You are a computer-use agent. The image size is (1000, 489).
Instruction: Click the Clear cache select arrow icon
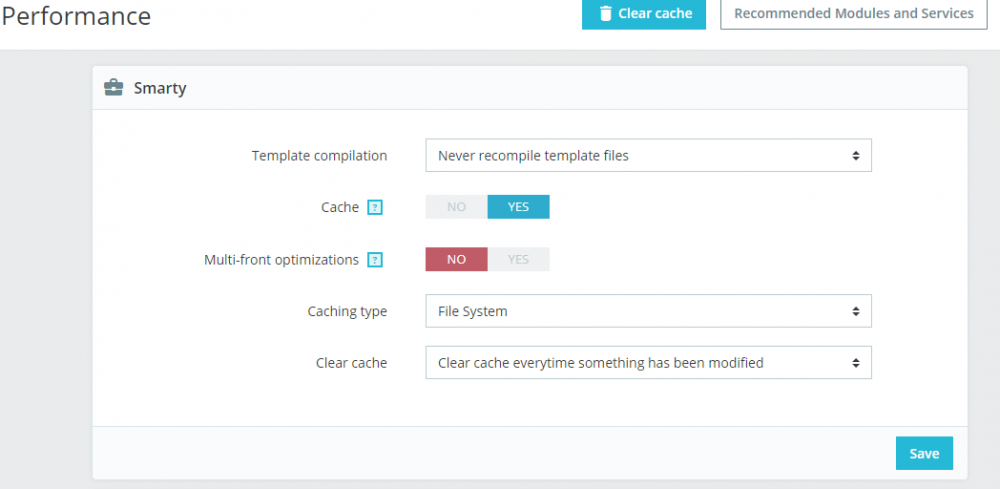click(856, 363)
